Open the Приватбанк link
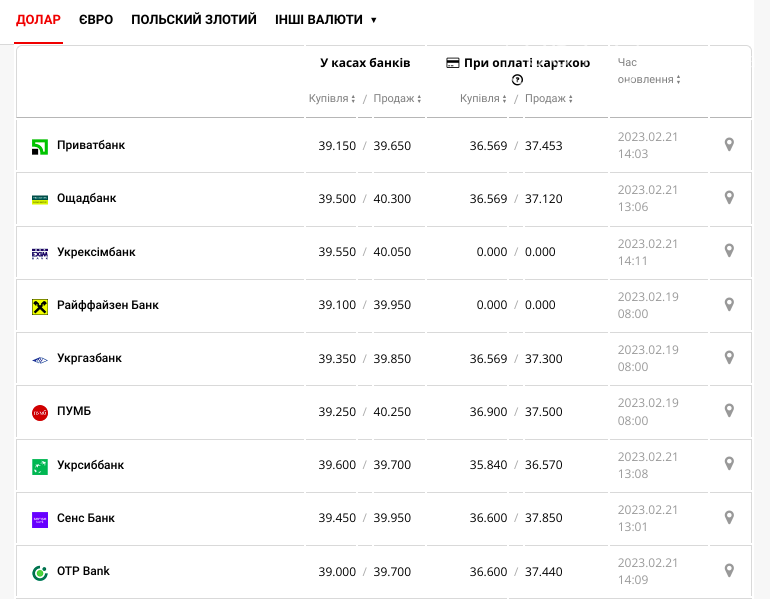Image resolution: width=770 pixels, height=599 pixels. (x=91, y=145)
